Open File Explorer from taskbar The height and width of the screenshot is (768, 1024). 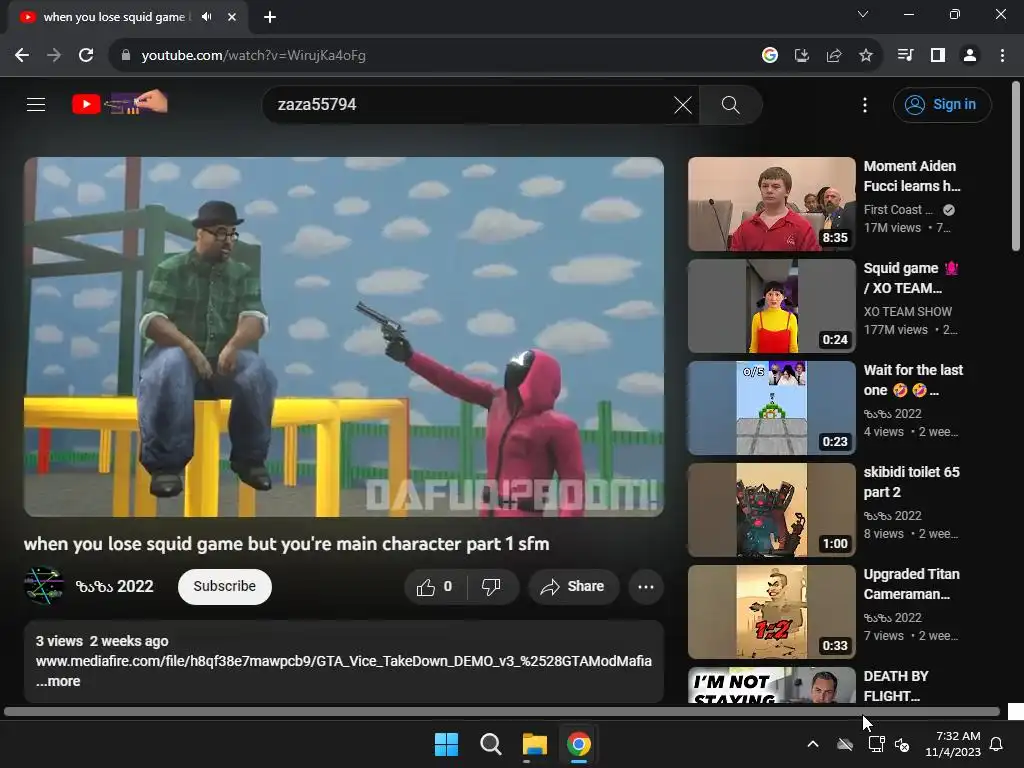coord(535,744)
